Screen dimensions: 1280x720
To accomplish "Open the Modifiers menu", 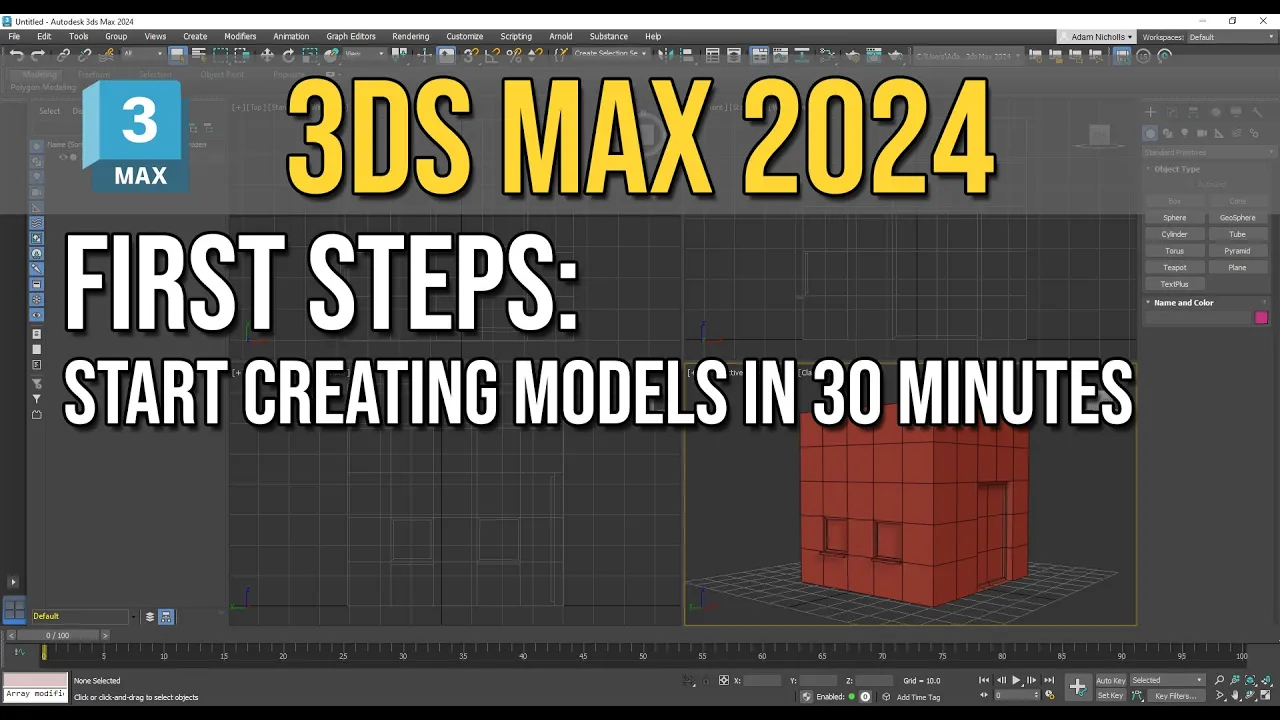I will [240, 37].
